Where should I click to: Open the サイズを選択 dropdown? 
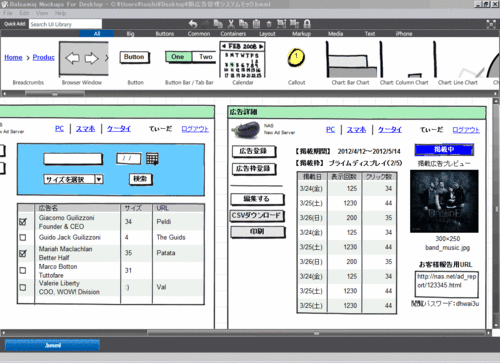[x=74, y=179]
